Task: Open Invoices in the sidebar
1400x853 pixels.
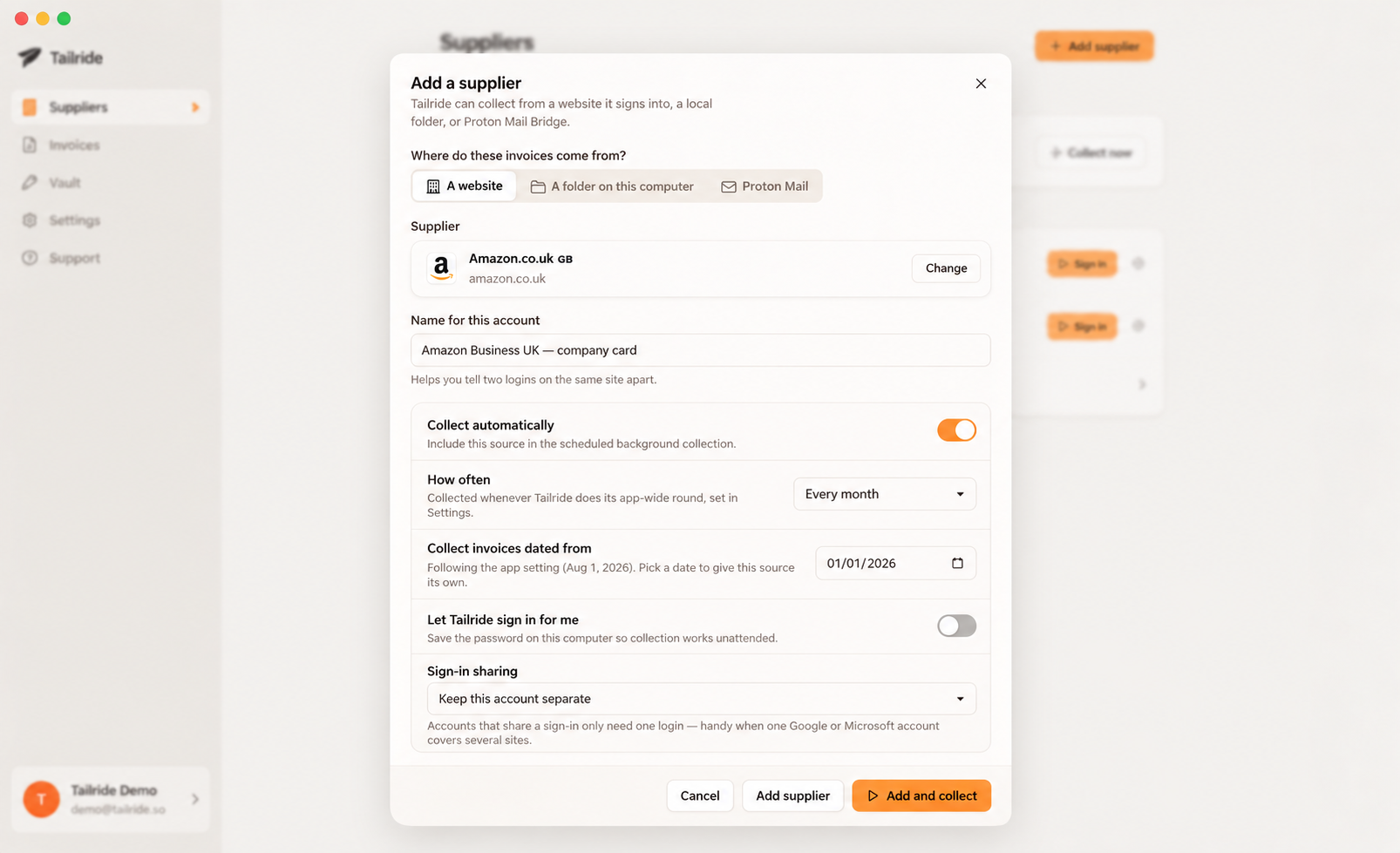Action: (x=111, y=146)
